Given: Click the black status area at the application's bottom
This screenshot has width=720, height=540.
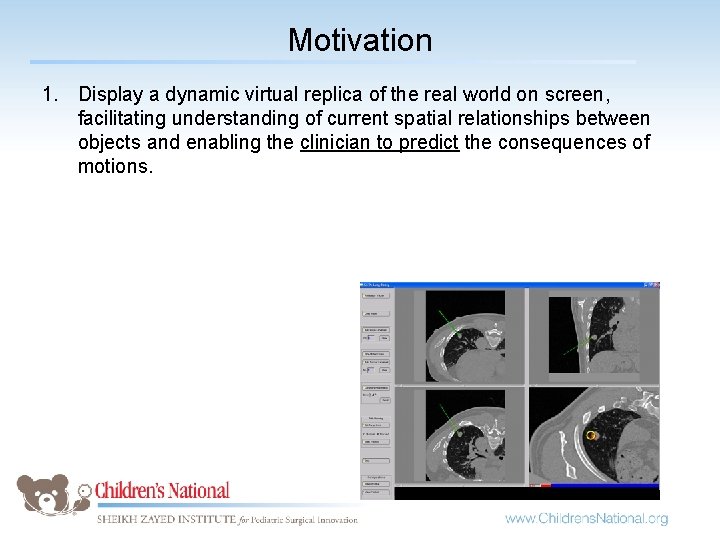Looking at the screenshot, I should point(527,494).
